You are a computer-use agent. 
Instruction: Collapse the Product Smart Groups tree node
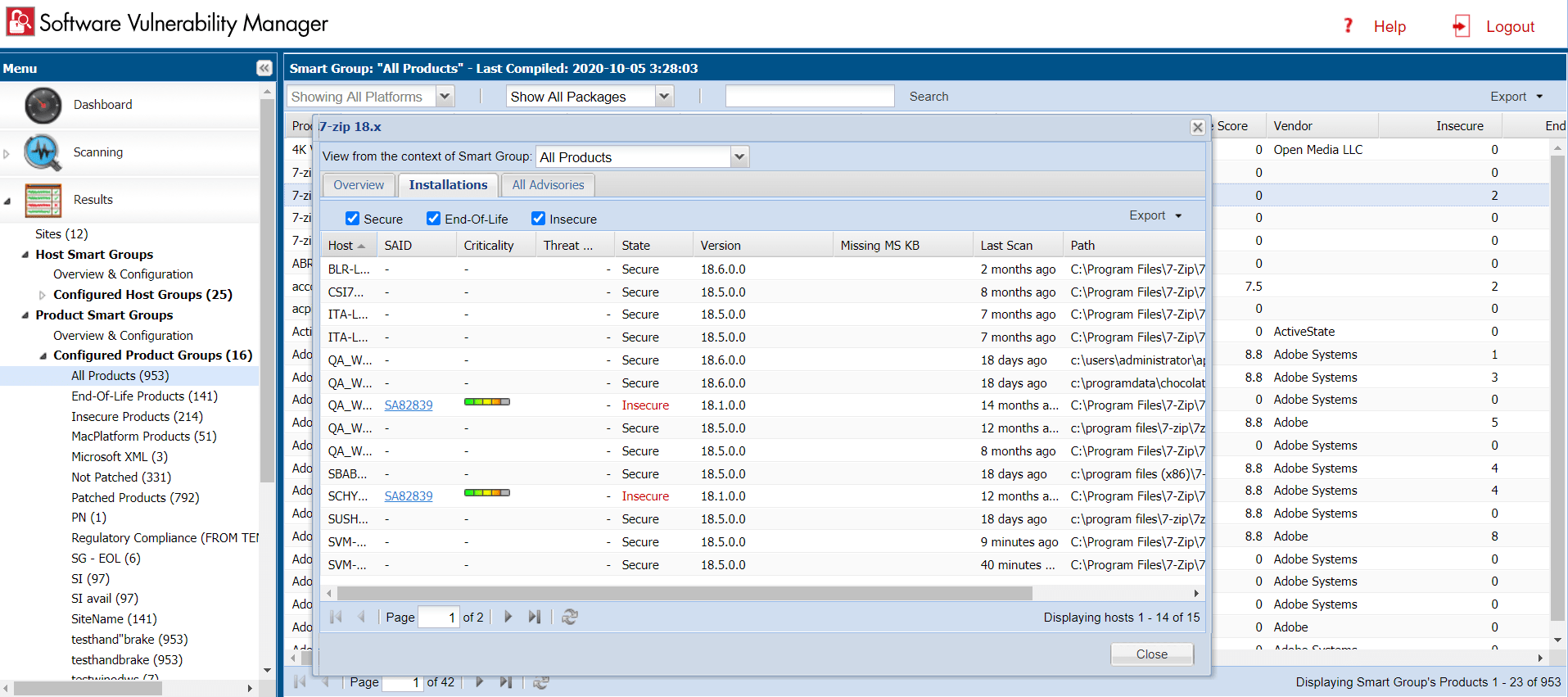tap(25, 315)
